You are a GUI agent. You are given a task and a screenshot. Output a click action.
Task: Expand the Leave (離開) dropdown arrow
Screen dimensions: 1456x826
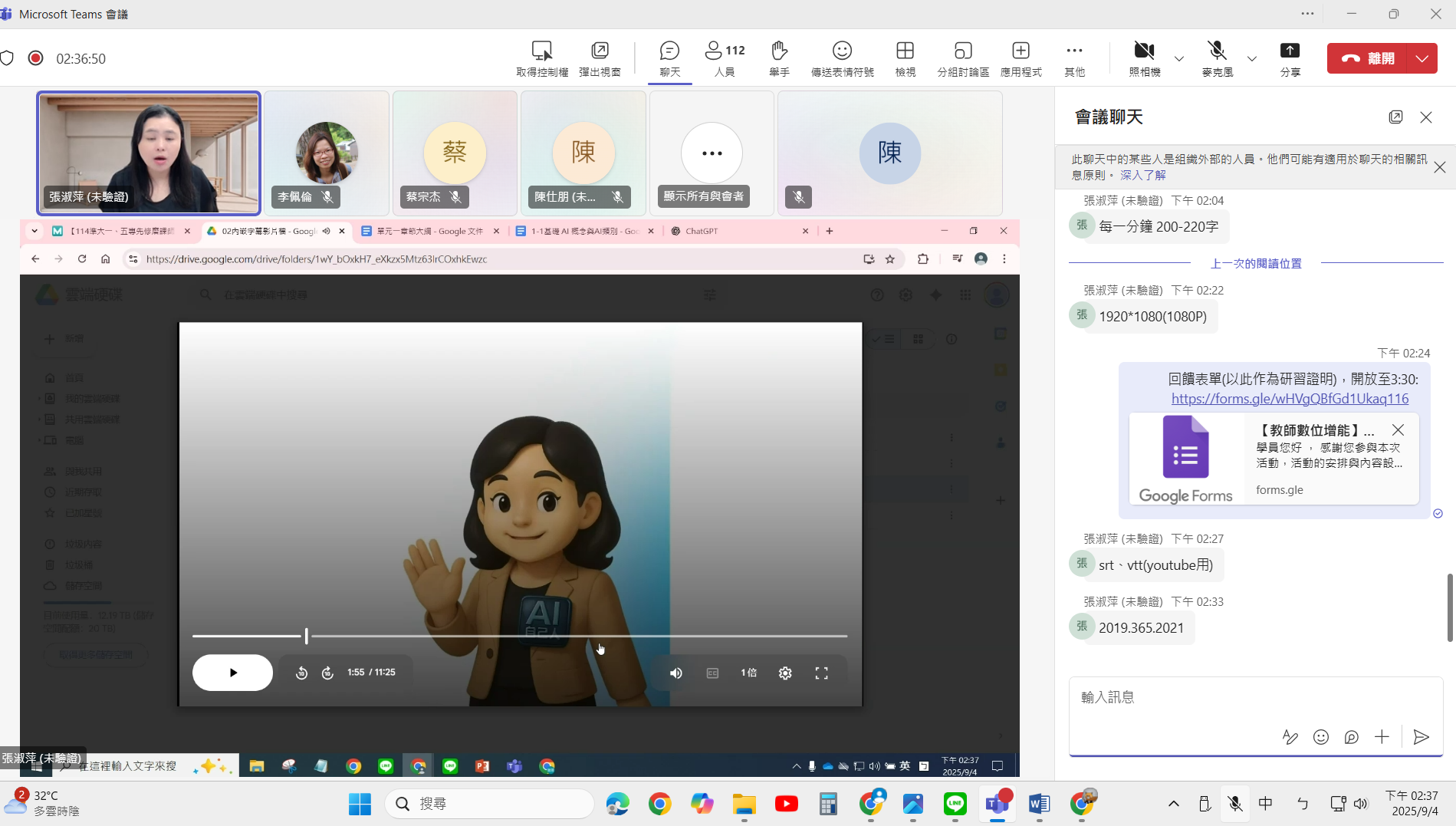pos(1422,58)
